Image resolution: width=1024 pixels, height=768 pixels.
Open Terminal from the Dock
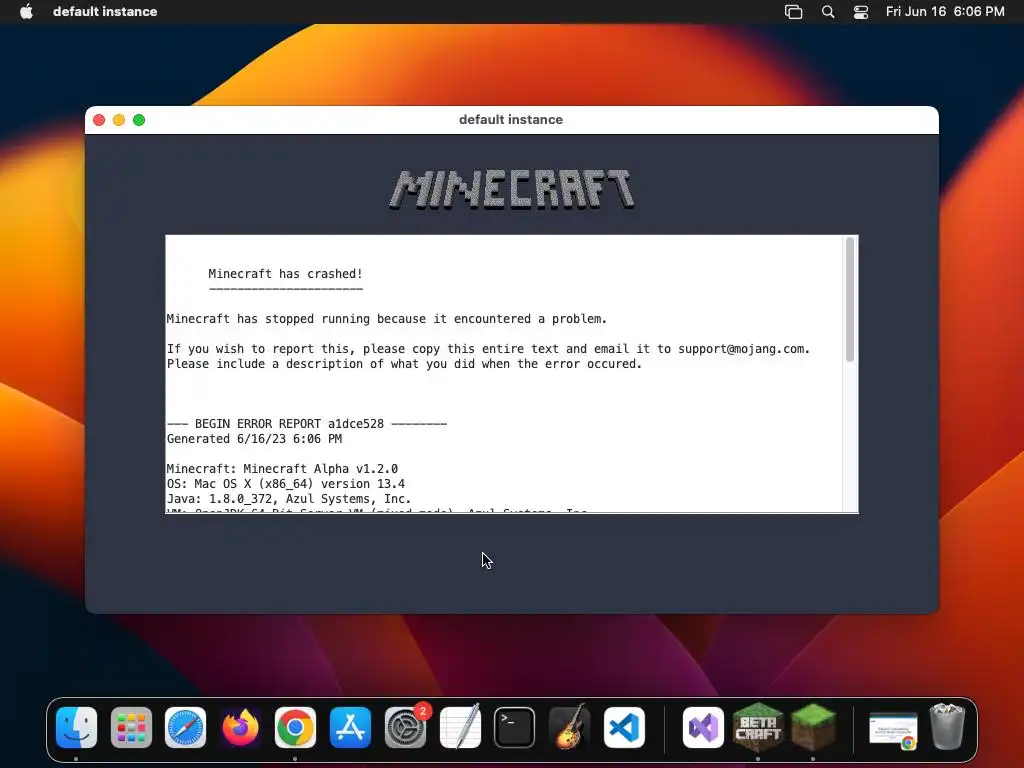pyautogui.click(x=515, y=728)
